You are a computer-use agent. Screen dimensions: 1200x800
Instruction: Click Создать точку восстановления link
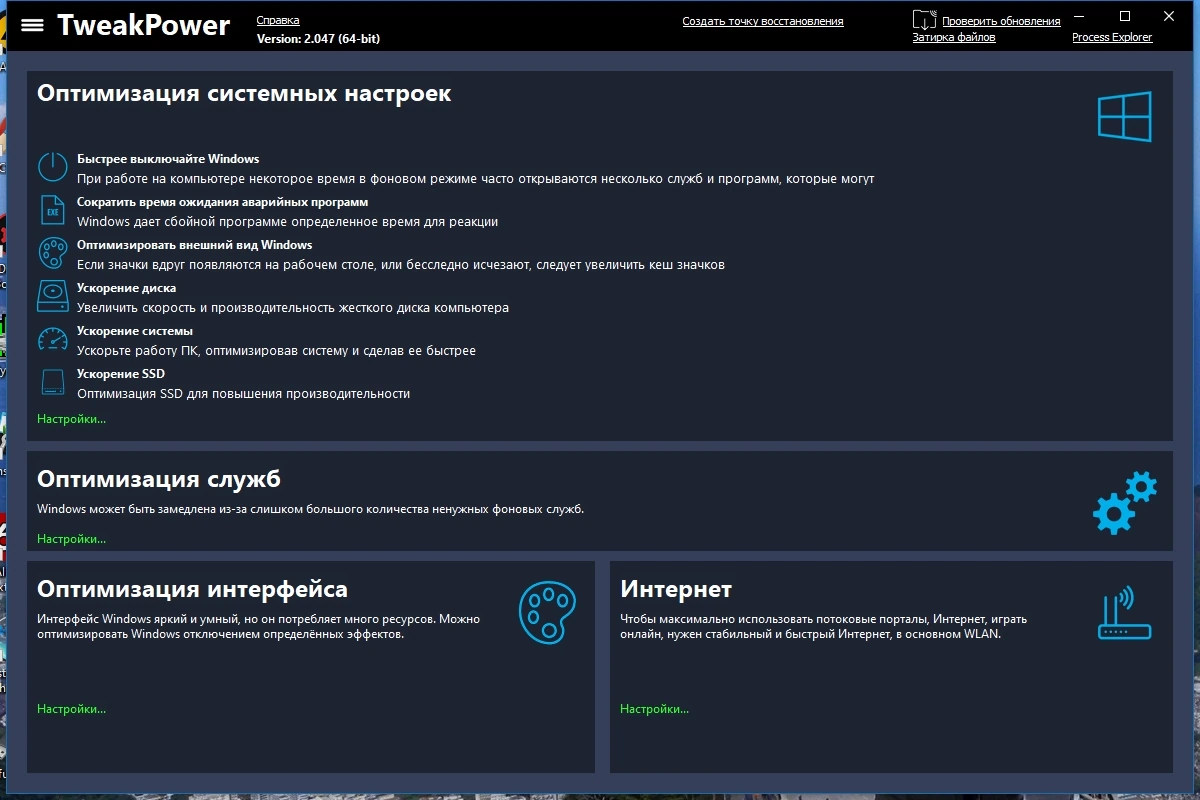click(763, 21)
